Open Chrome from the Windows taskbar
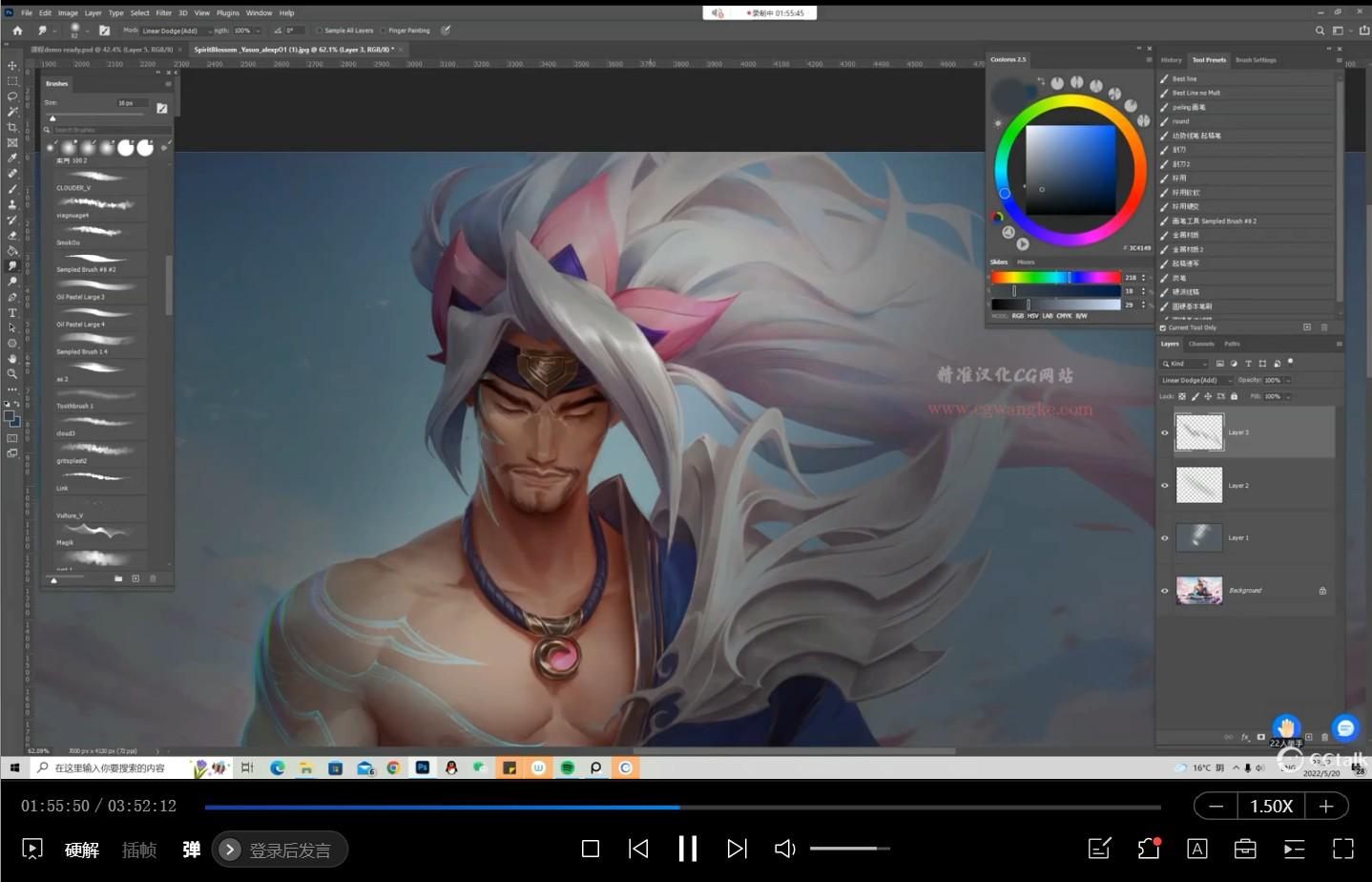Image resolution: width=1372 pixels, height=882 pixels. (393, 767)
